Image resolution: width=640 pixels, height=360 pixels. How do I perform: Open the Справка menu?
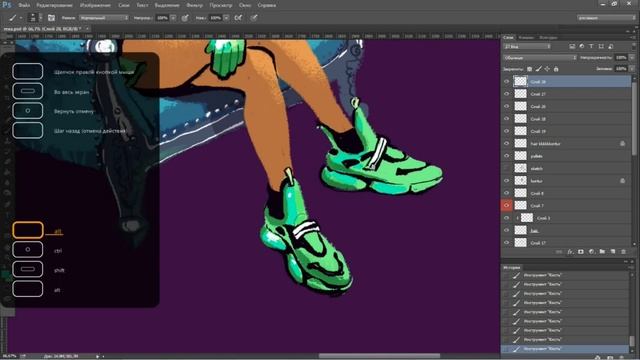[267, 5]
